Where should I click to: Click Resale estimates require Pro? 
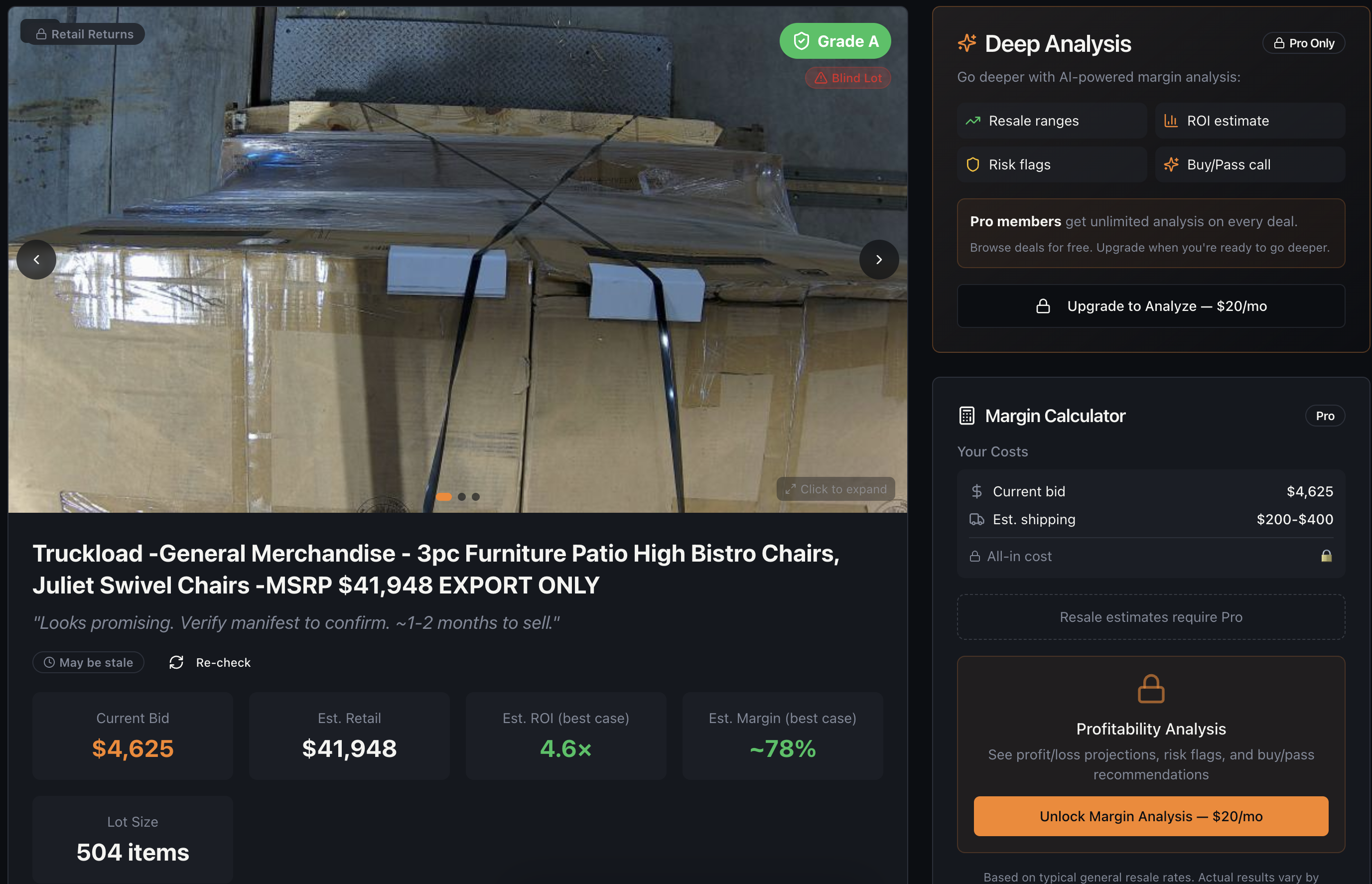pos(1150,617)
